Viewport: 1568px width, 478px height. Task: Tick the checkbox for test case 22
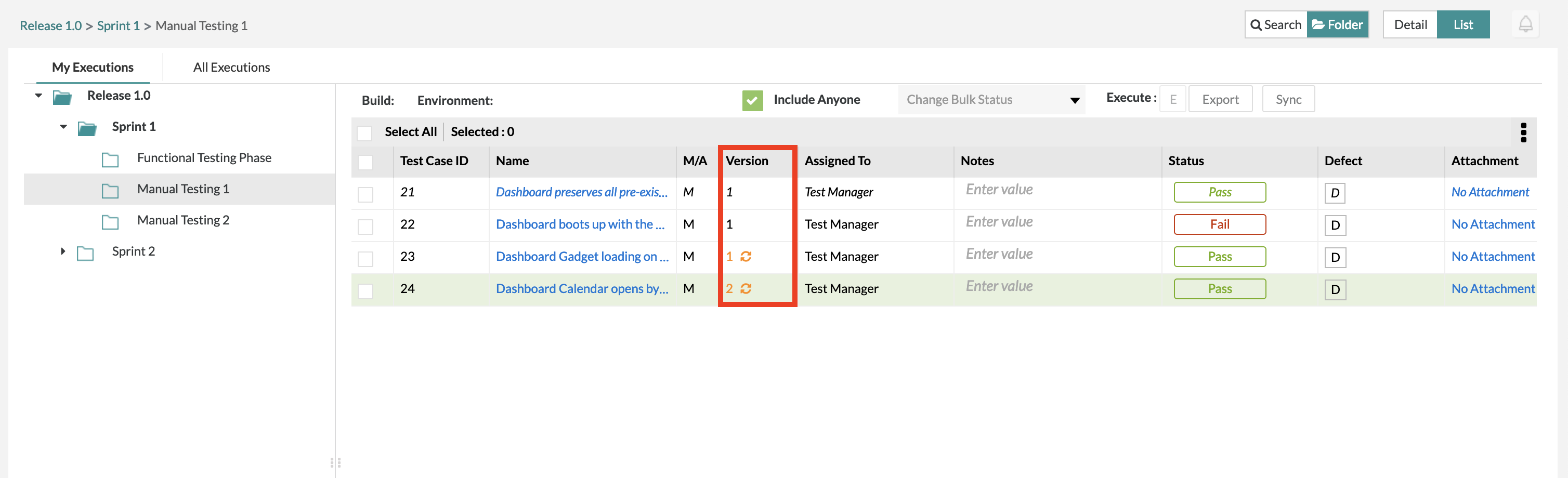pos(365,227)
